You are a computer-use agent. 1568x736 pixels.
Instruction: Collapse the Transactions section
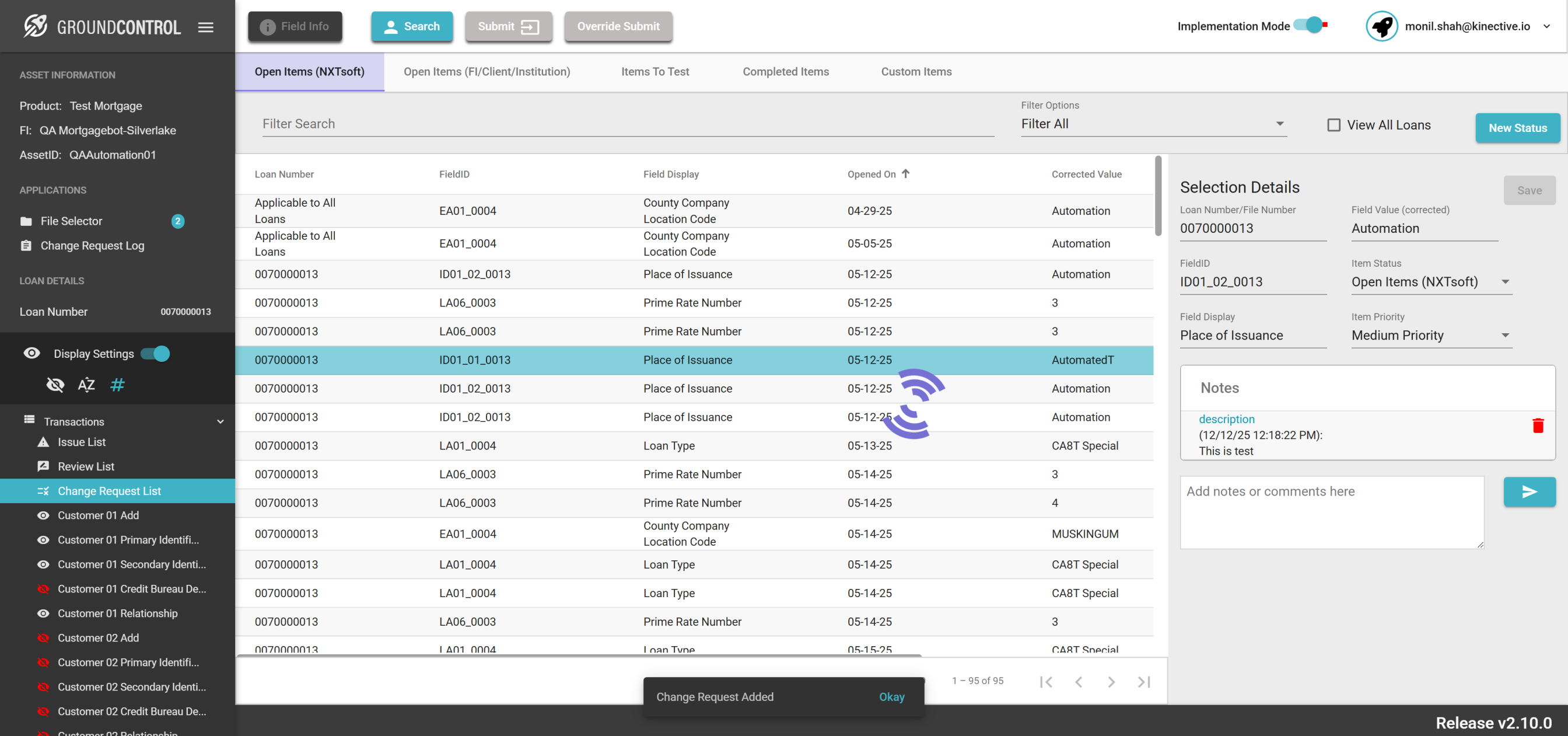point(220,421)
